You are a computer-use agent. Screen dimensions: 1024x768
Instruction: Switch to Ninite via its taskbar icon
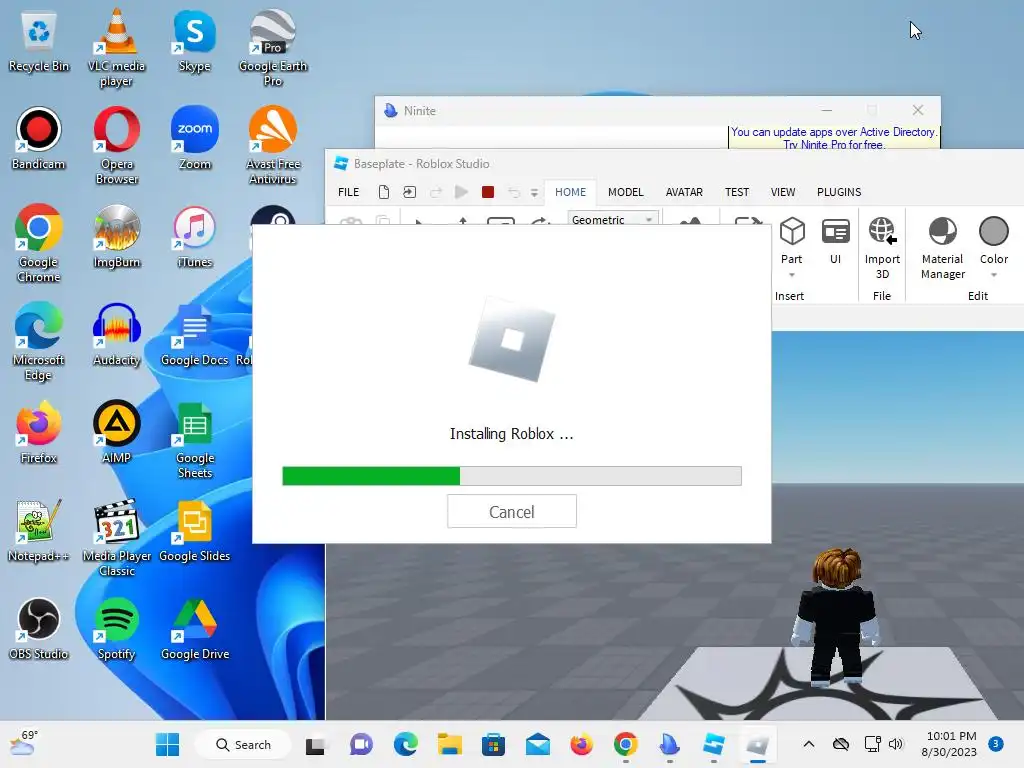click(669, 744)
